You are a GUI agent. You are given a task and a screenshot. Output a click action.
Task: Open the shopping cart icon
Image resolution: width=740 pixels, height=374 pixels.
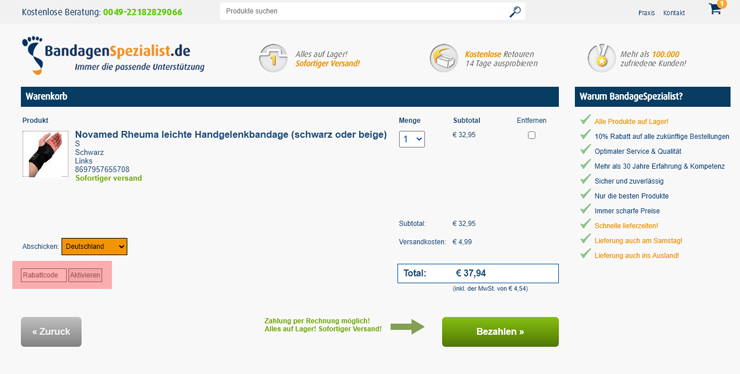pyautogui.click(x=716, y=8)
